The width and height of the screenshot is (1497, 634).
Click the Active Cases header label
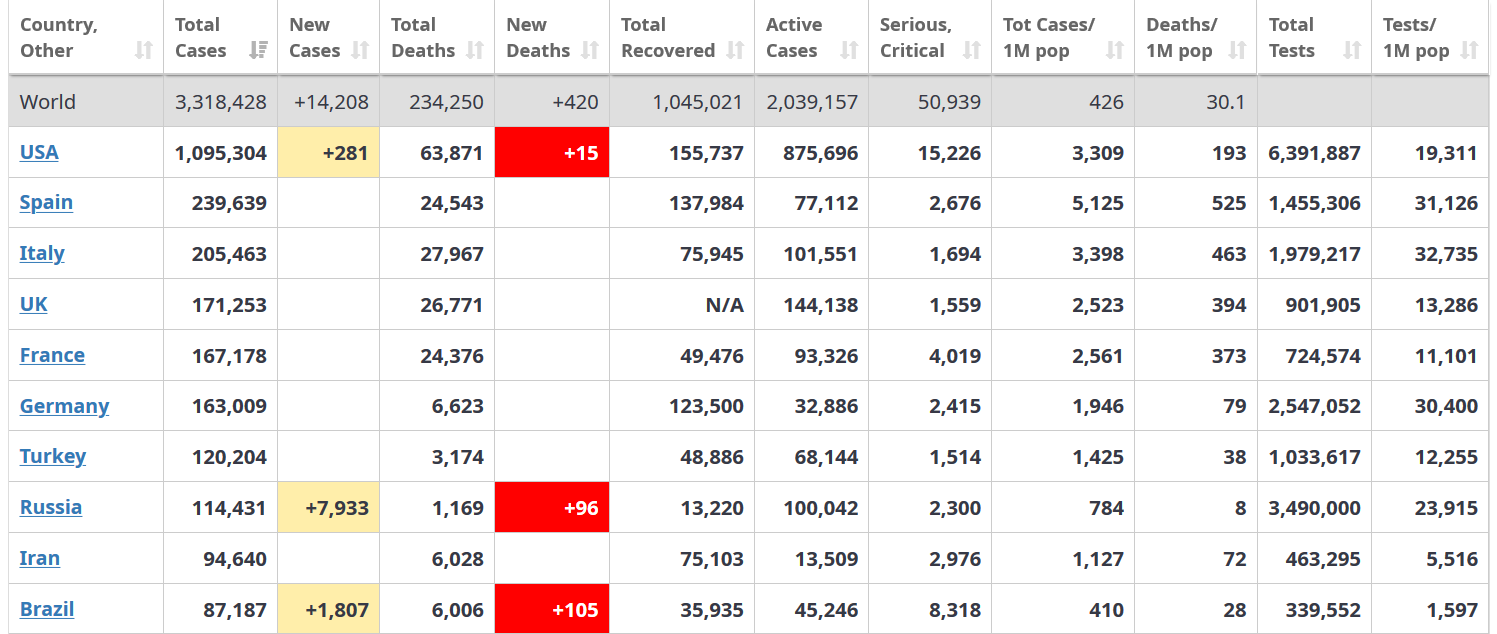coord(793,38)
